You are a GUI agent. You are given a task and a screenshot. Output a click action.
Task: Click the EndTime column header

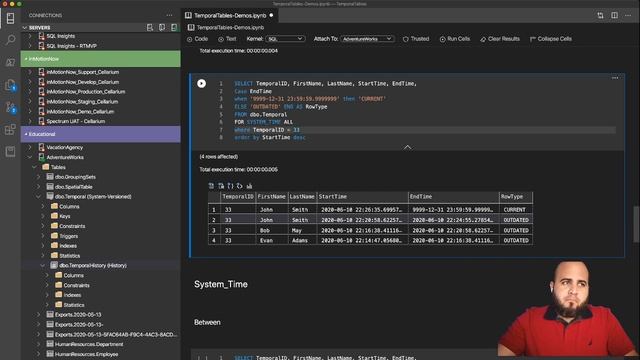coord(453,197)
